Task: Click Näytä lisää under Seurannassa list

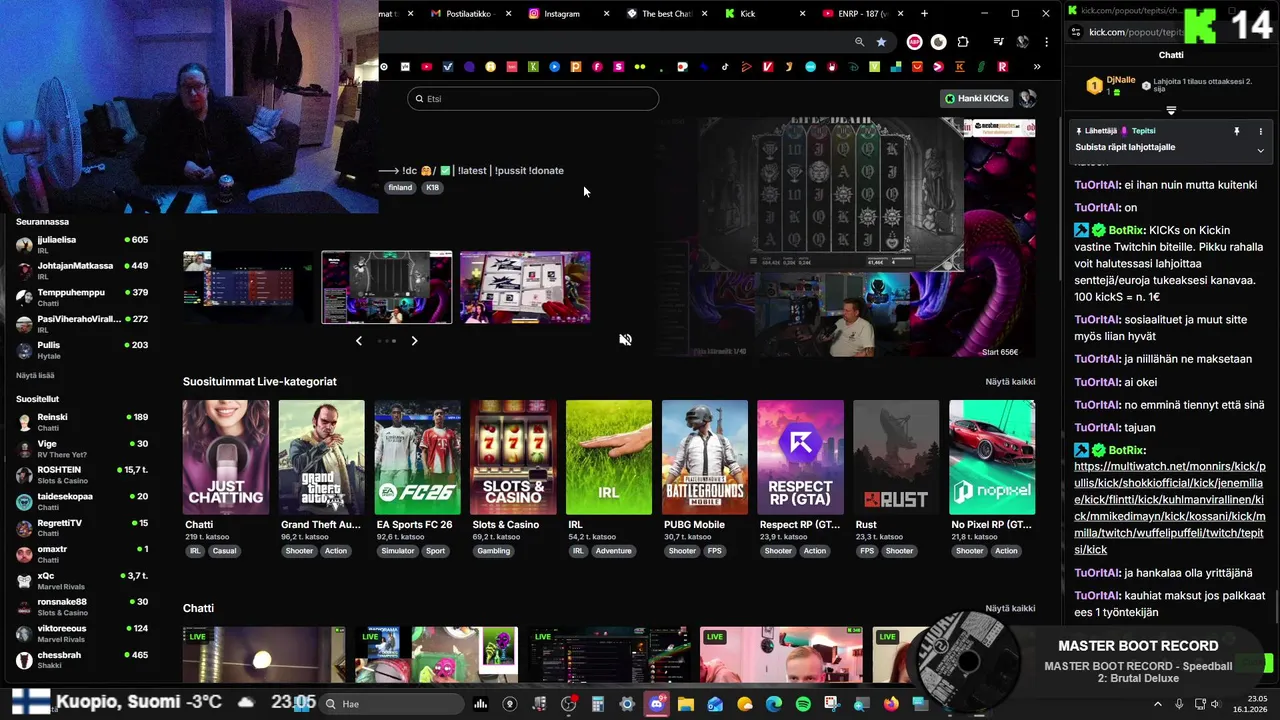Action: 35,375
